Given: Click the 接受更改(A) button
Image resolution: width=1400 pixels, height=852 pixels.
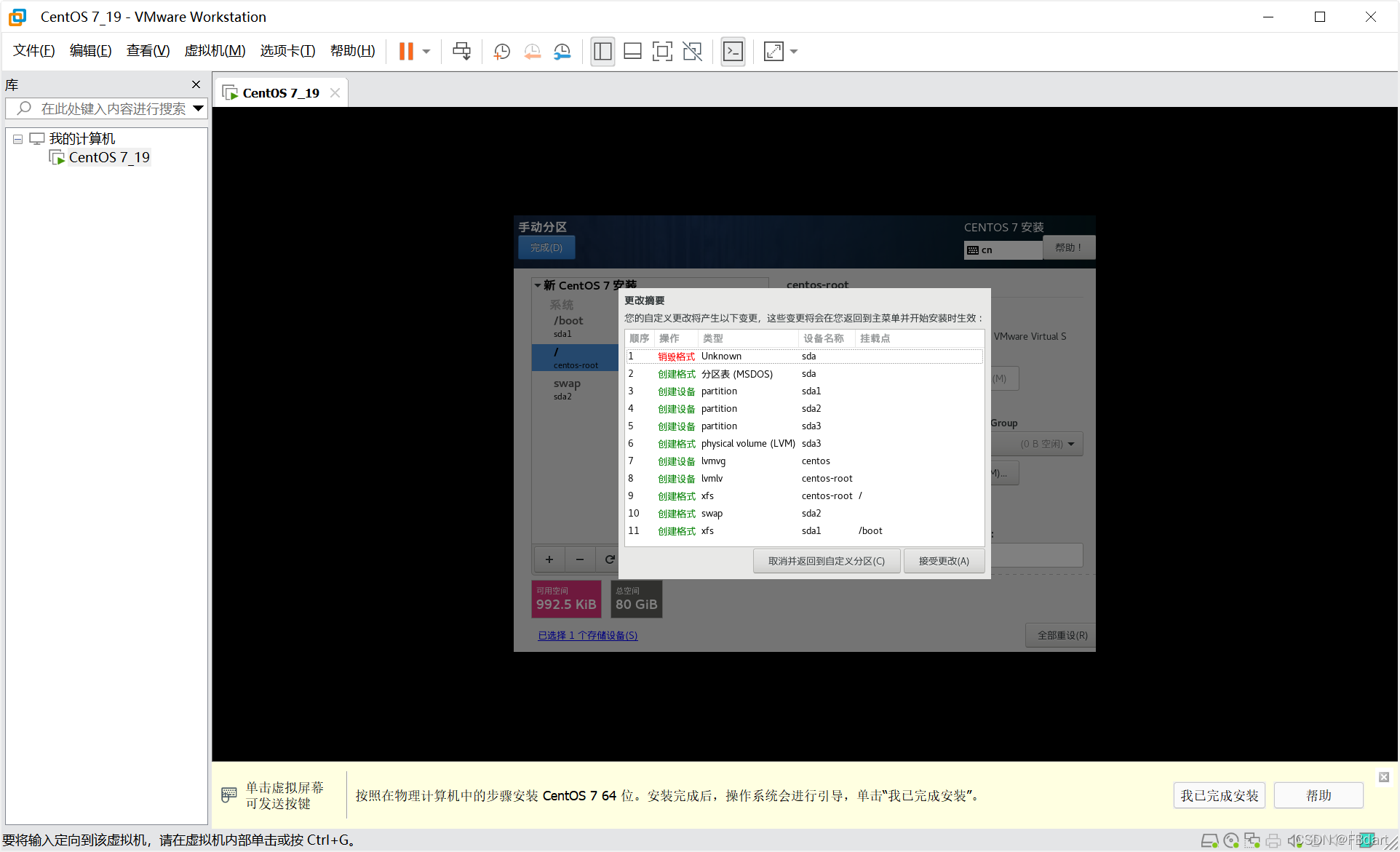Looking at the screenshot, I should coord(944,561).
